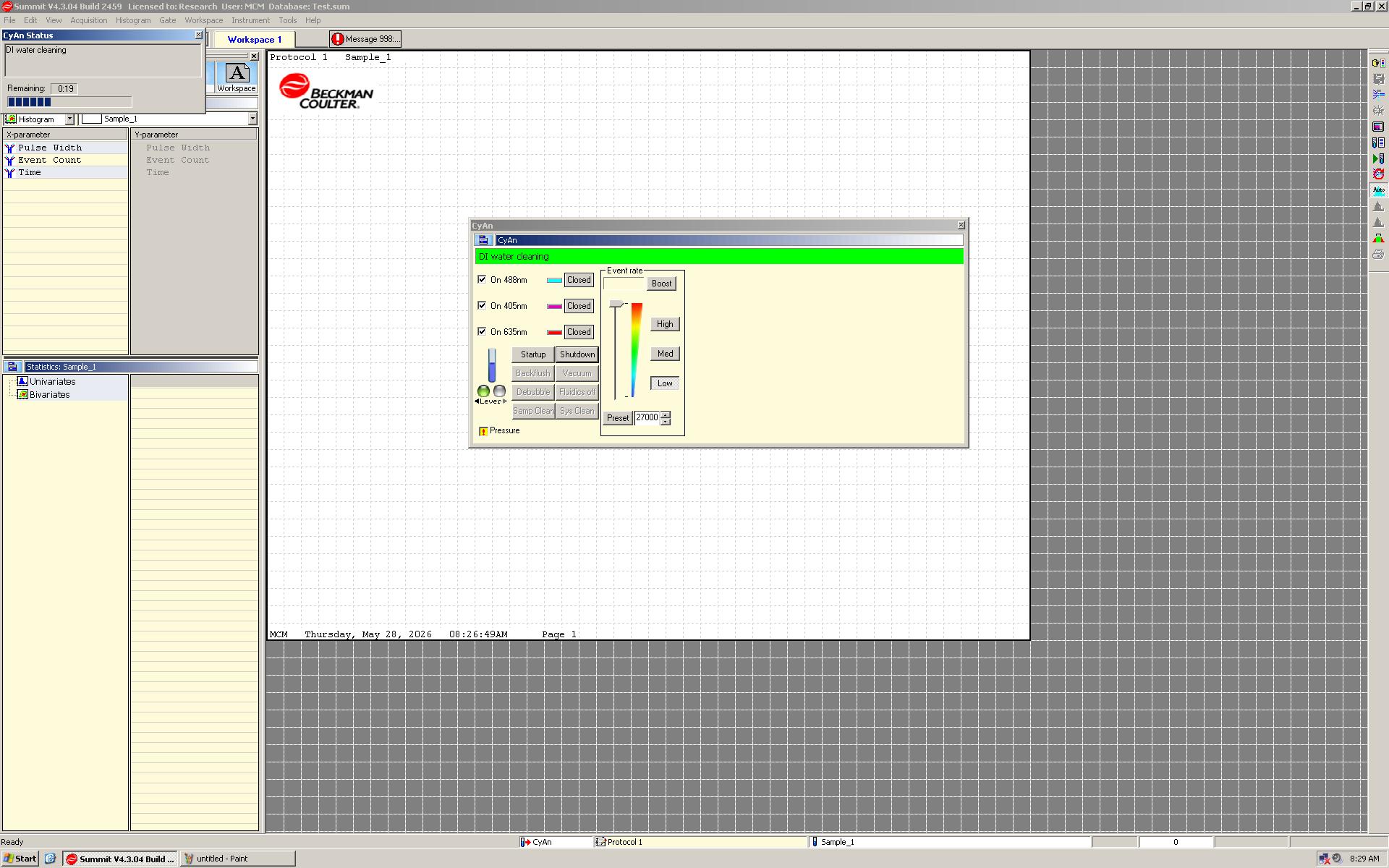Viewport: 1389px width, 868px height.
Task: Toggle the On 488nm laser checkbox
Action: pyautogui.click(x=482, y=279)
